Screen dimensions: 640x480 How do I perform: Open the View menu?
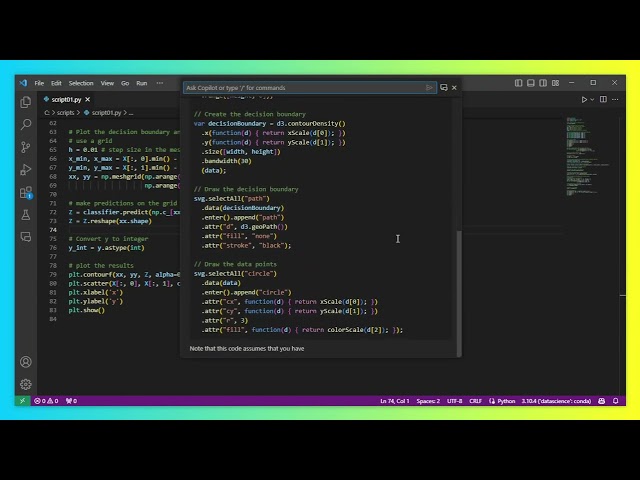click(x=107, y=83)
